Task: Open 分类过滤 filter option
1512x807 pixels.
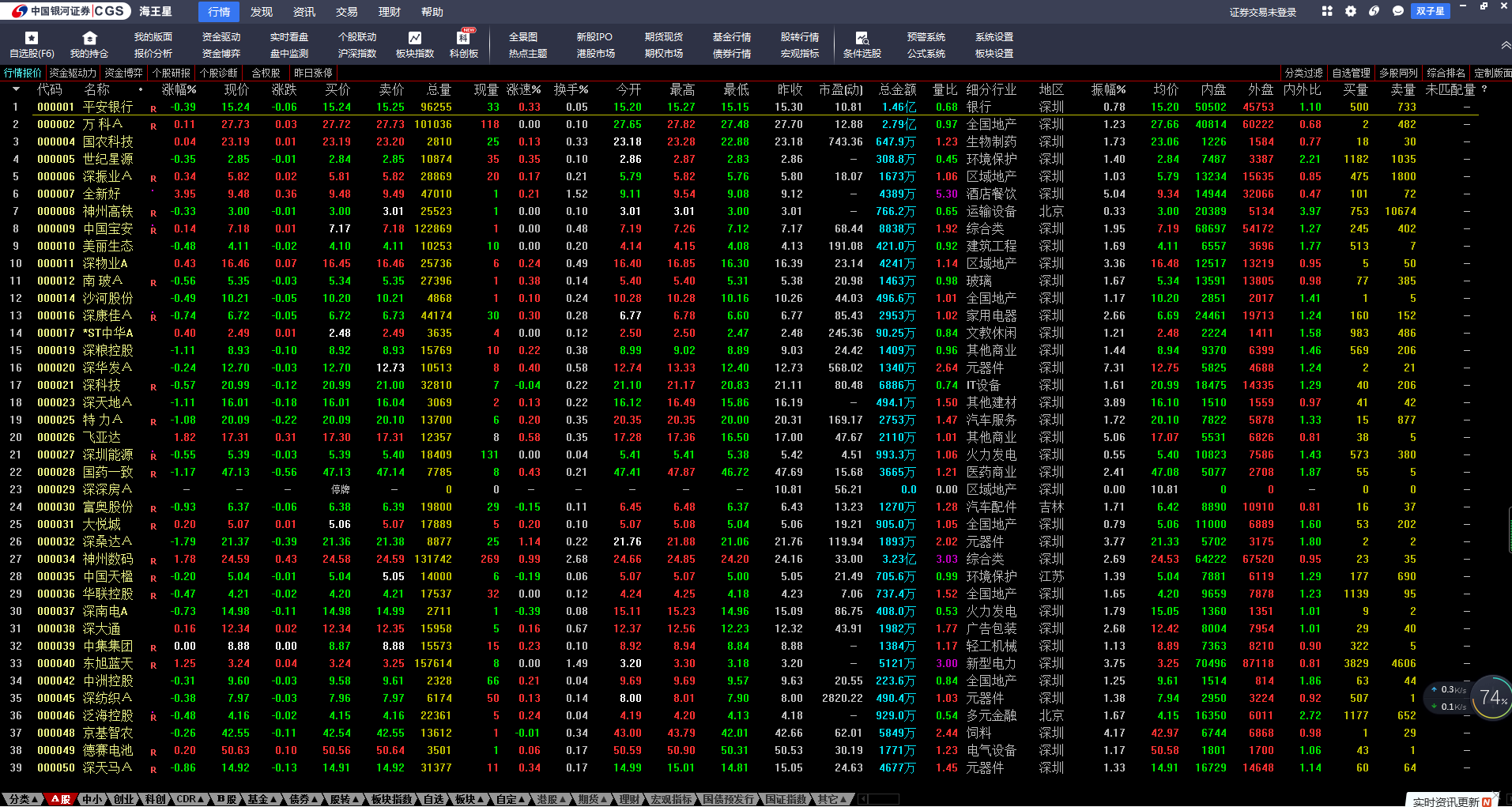Action: [1303, 73]
